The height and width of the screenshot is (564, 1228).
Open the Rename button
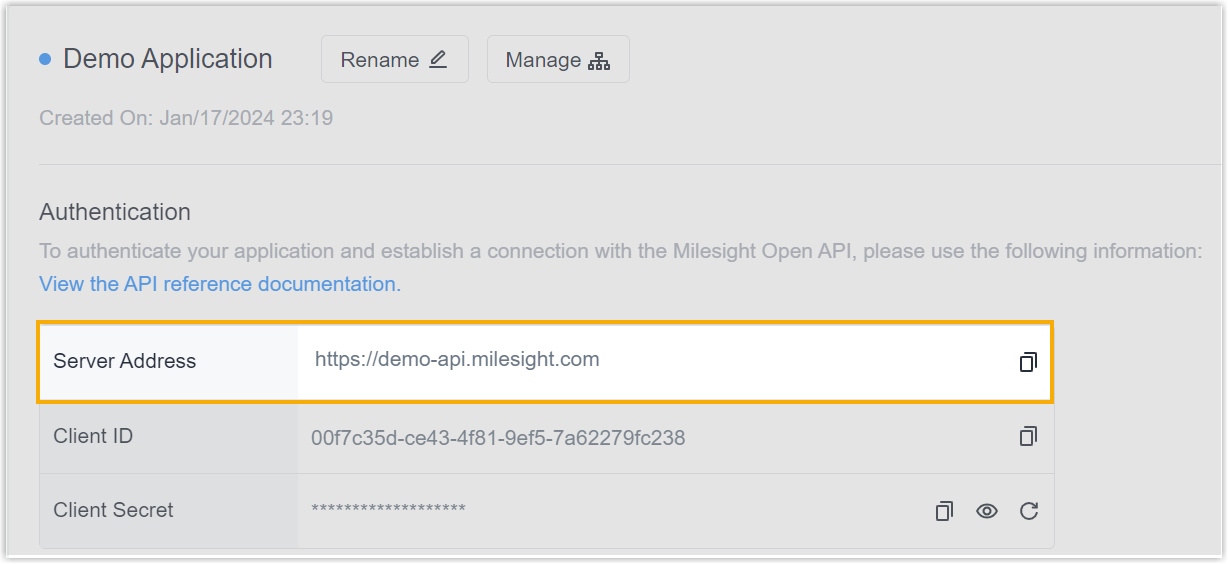[395, 59]
